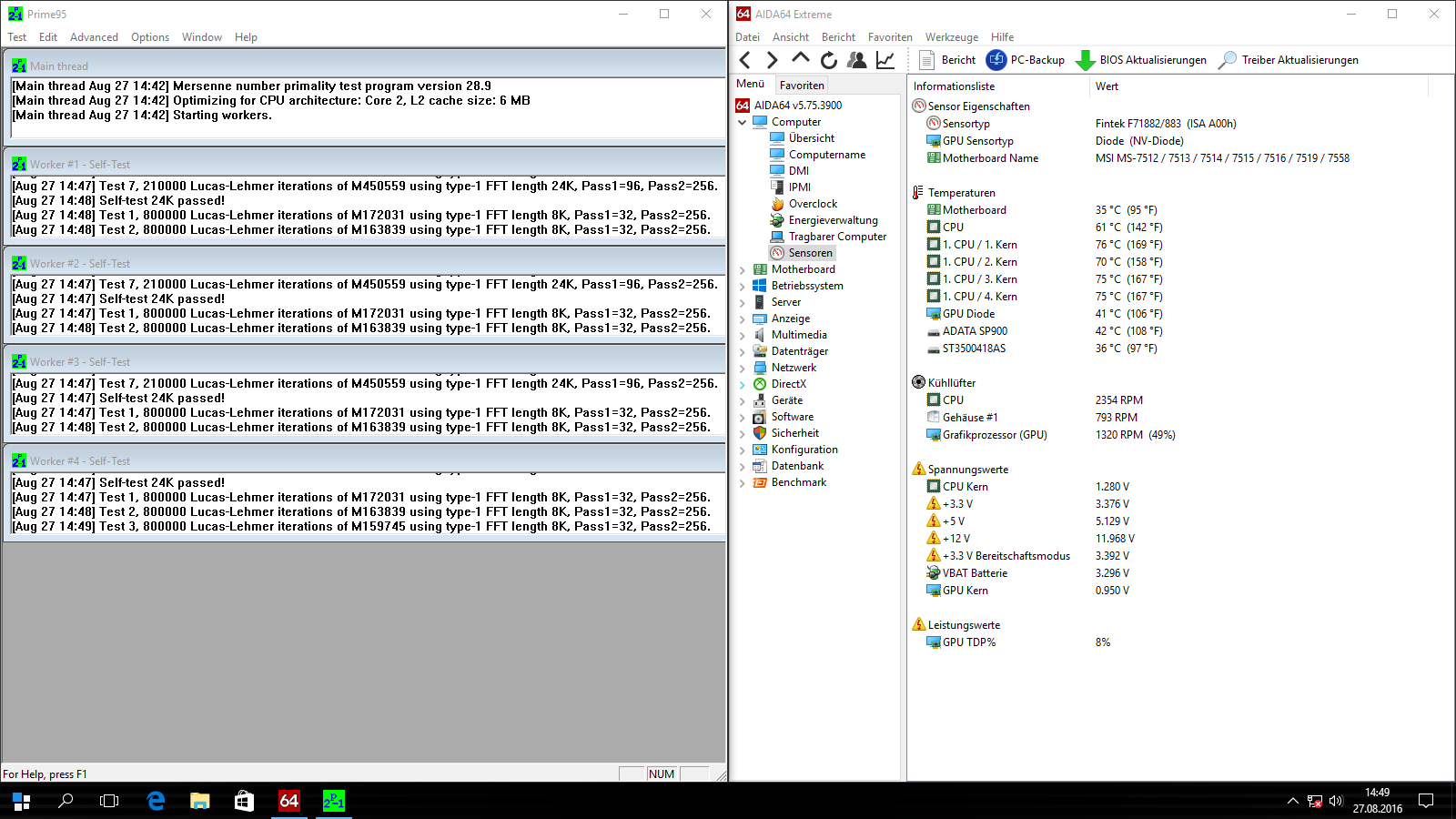
Task: Open the AIDA64 Hilfe menu
Action: click(x=1003, y=37)
